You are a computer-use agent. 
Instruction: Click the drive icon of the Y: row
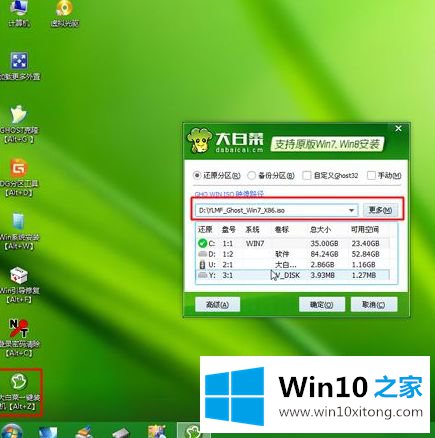click(x=202, y=275)
